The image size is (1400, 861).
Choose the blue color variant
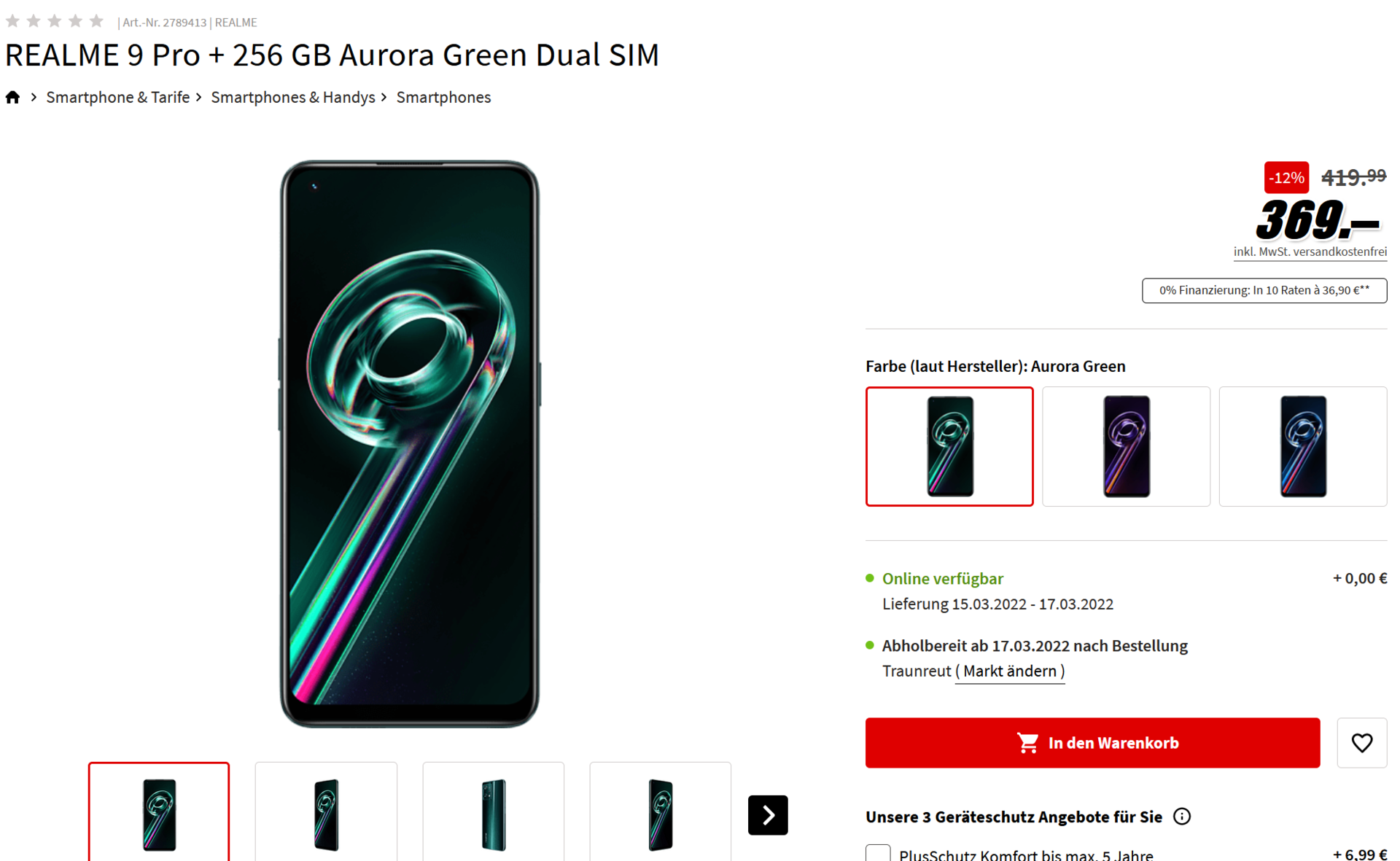click(x=1302, y=446)
